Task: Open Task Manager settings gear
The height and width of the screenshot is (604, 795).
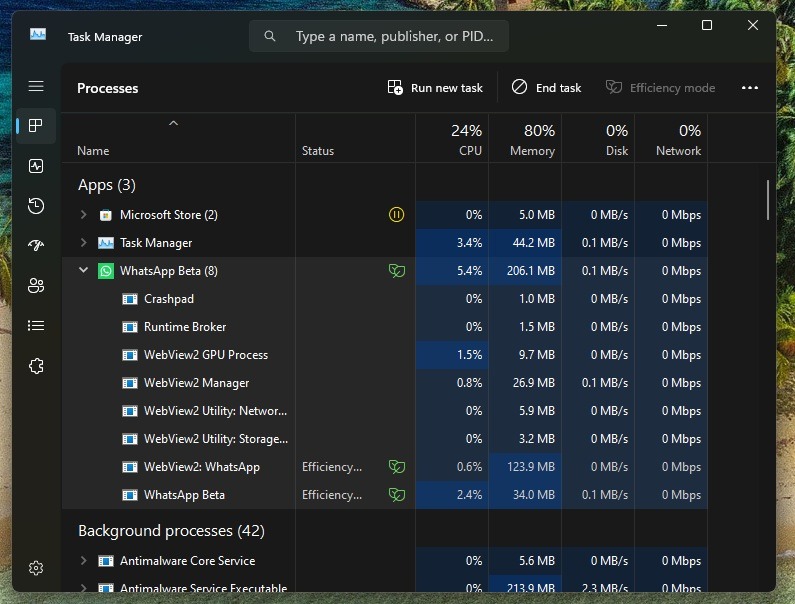Action: coord(36,568)
